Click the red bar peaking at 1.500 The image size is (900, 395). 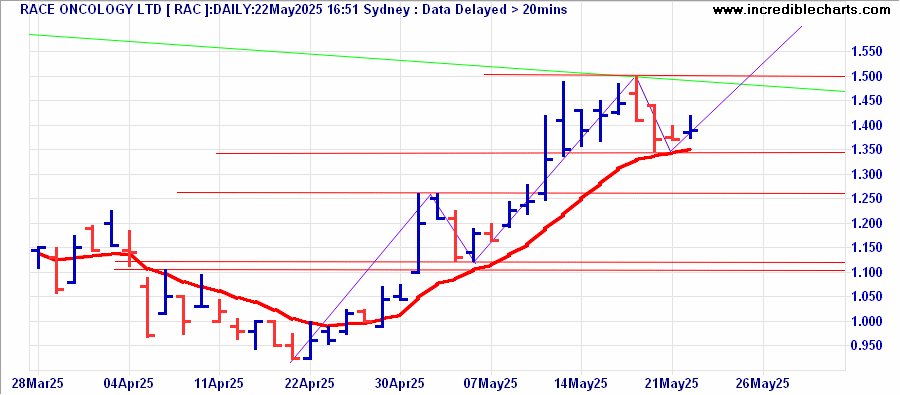(x=637, y=98)
